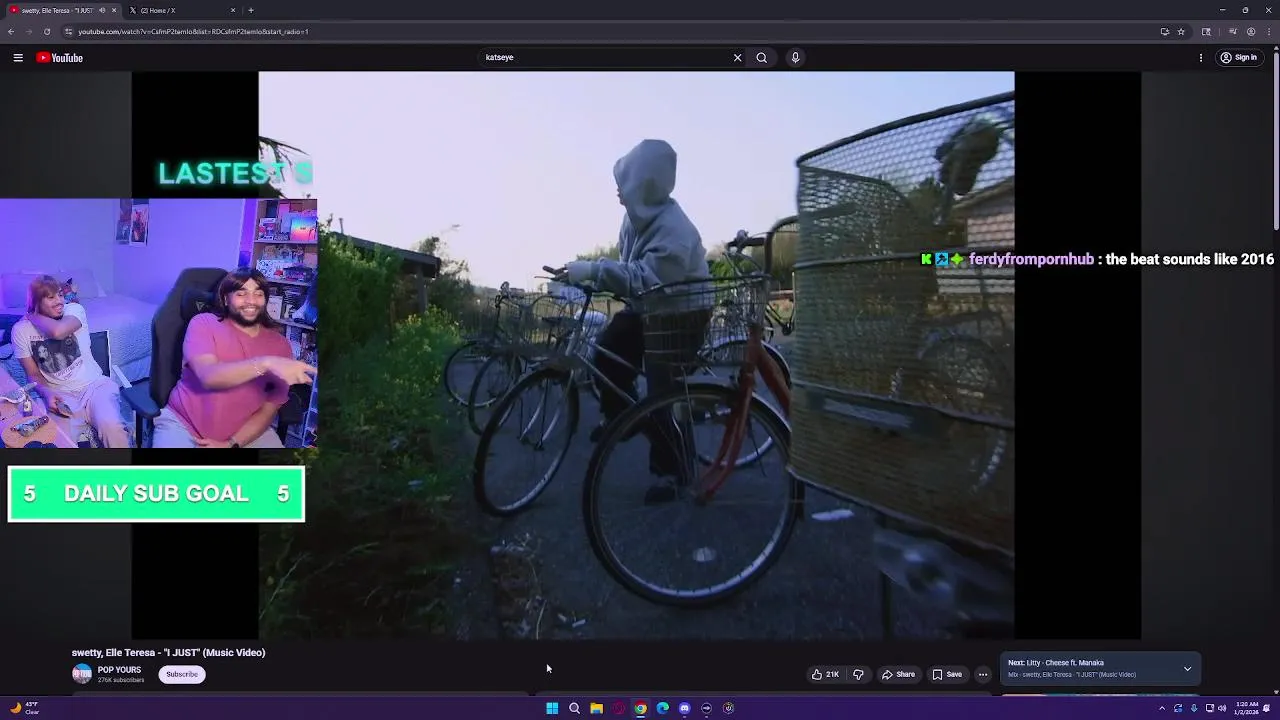
Task: Show hidden system tray icons
Action: pyautogui.click(x=1162, y=708)
